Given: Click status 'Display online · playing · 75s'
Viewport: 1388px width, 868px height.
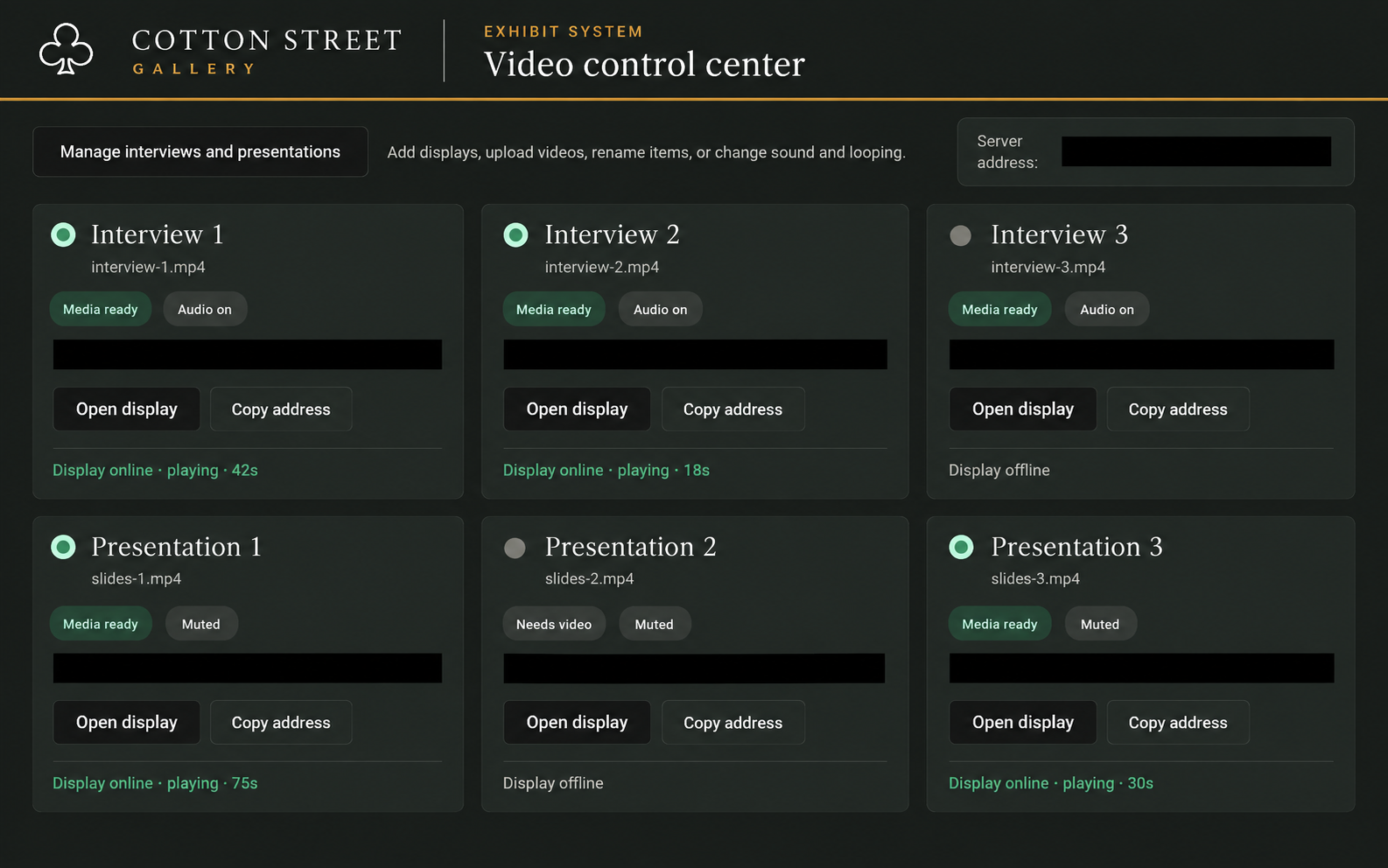Looking at the screenshot, I should tap(155, 783).
